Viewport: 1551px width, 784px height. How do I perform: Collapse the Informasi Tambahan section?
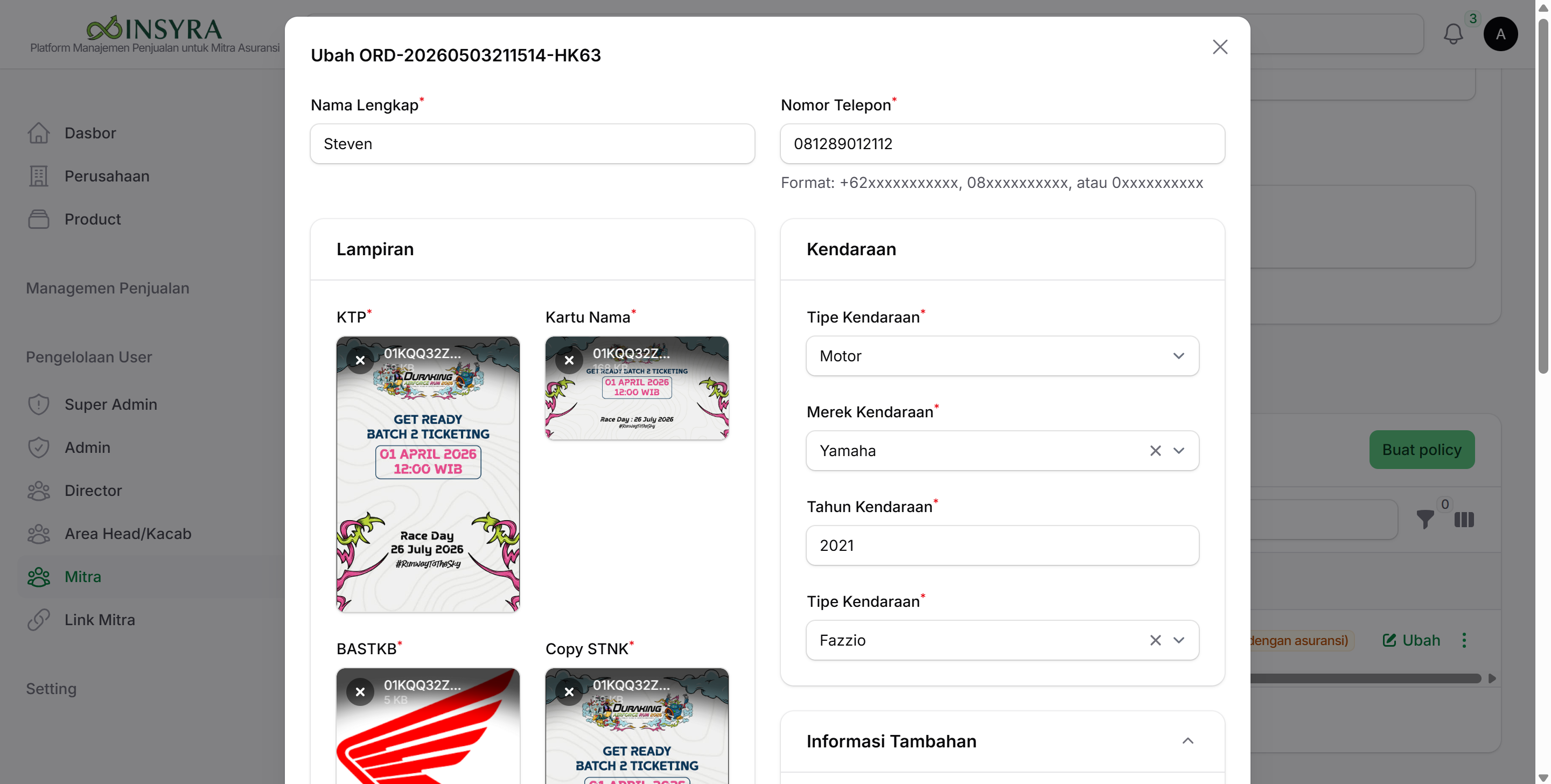(1187, 740)
